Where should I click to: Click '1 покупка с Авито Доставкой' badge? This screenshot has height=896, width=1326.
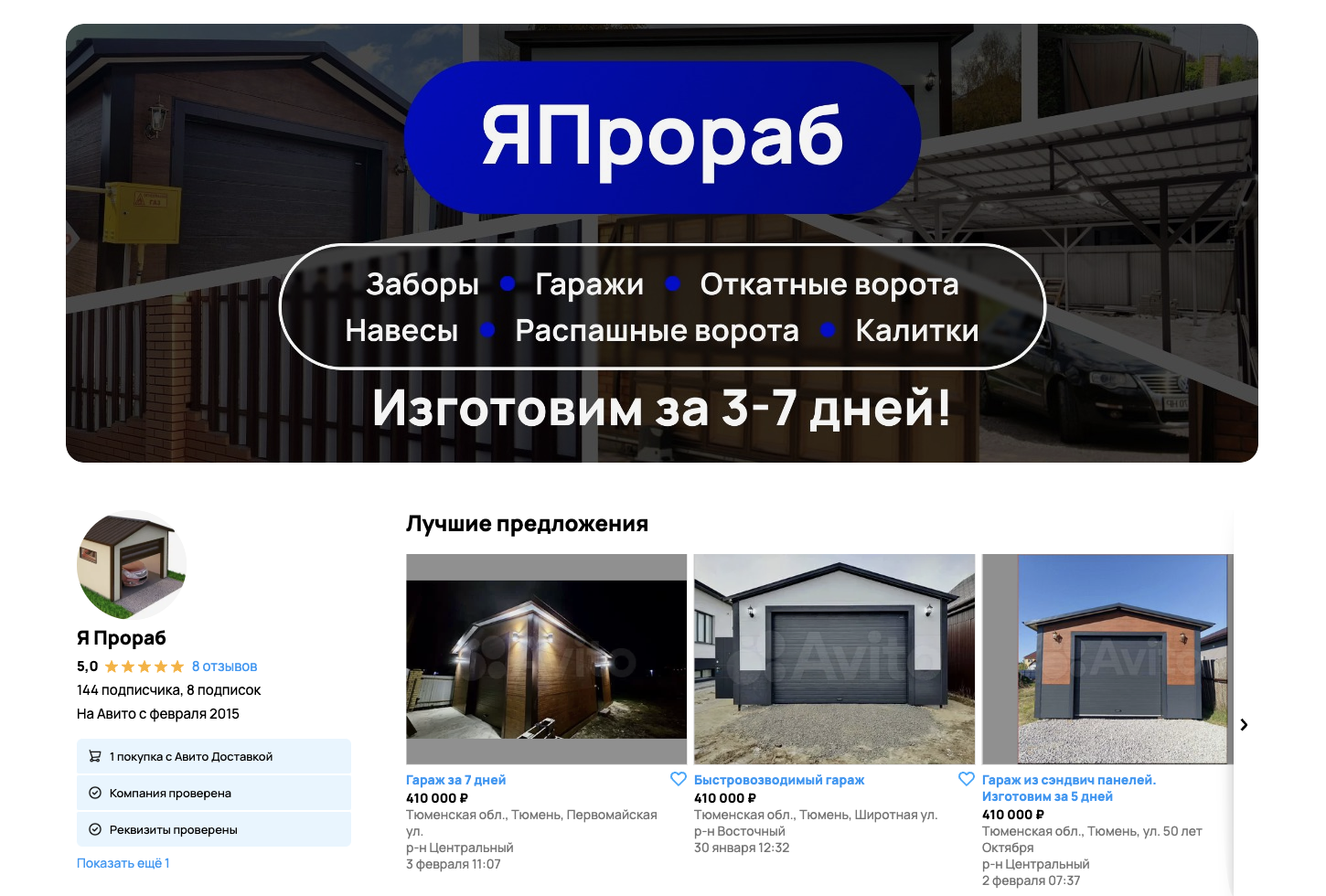click(x=214, y=756)
